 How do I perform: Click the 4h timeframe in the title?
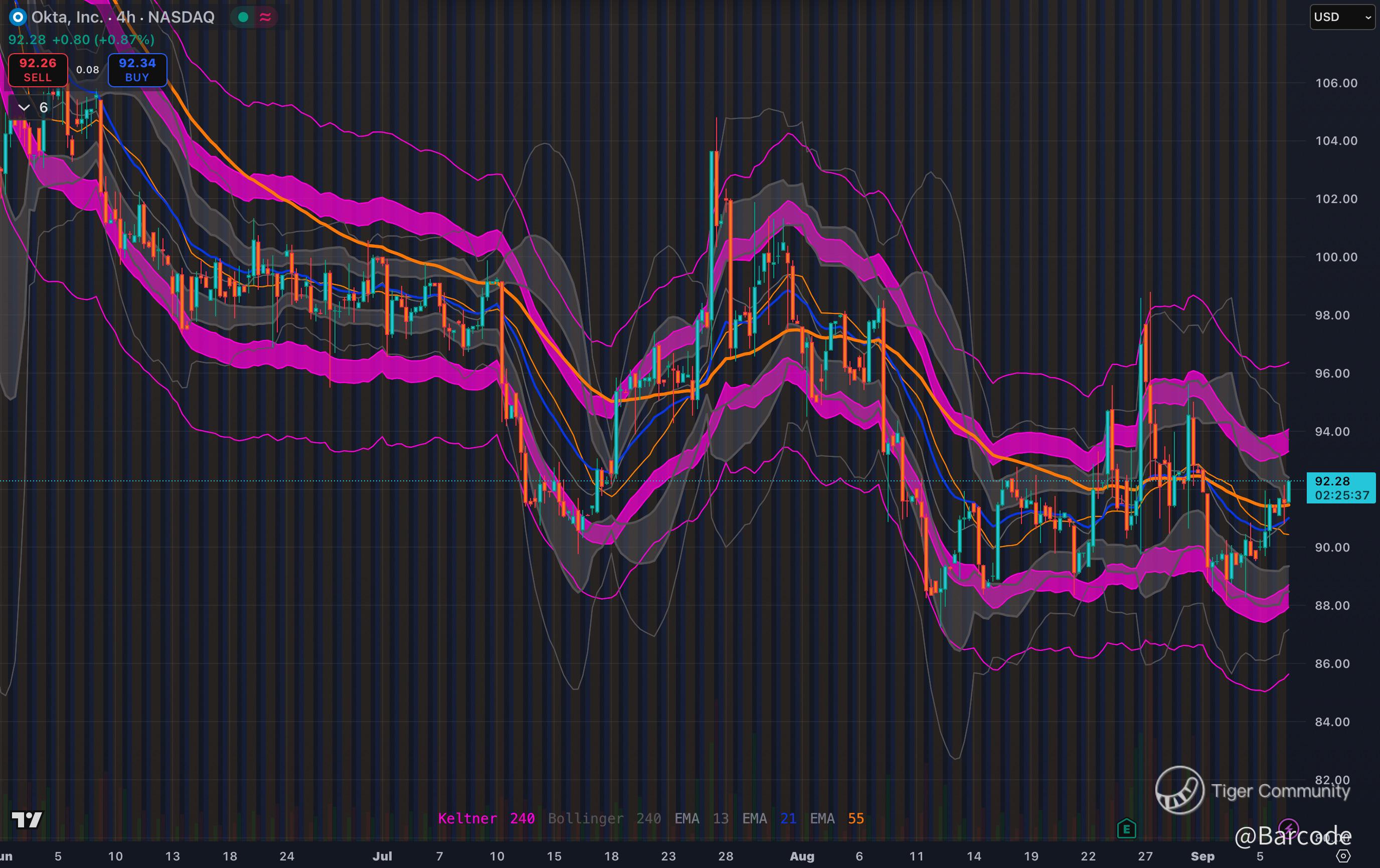coord(125,17)
